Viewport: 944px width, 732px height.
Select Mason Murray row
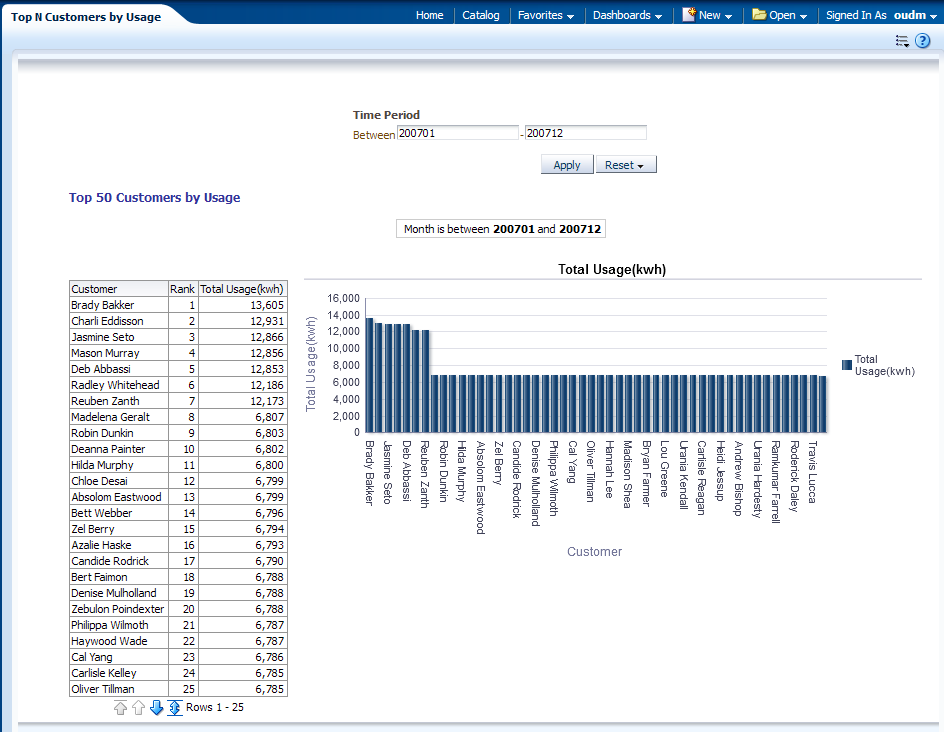(178, 353)
